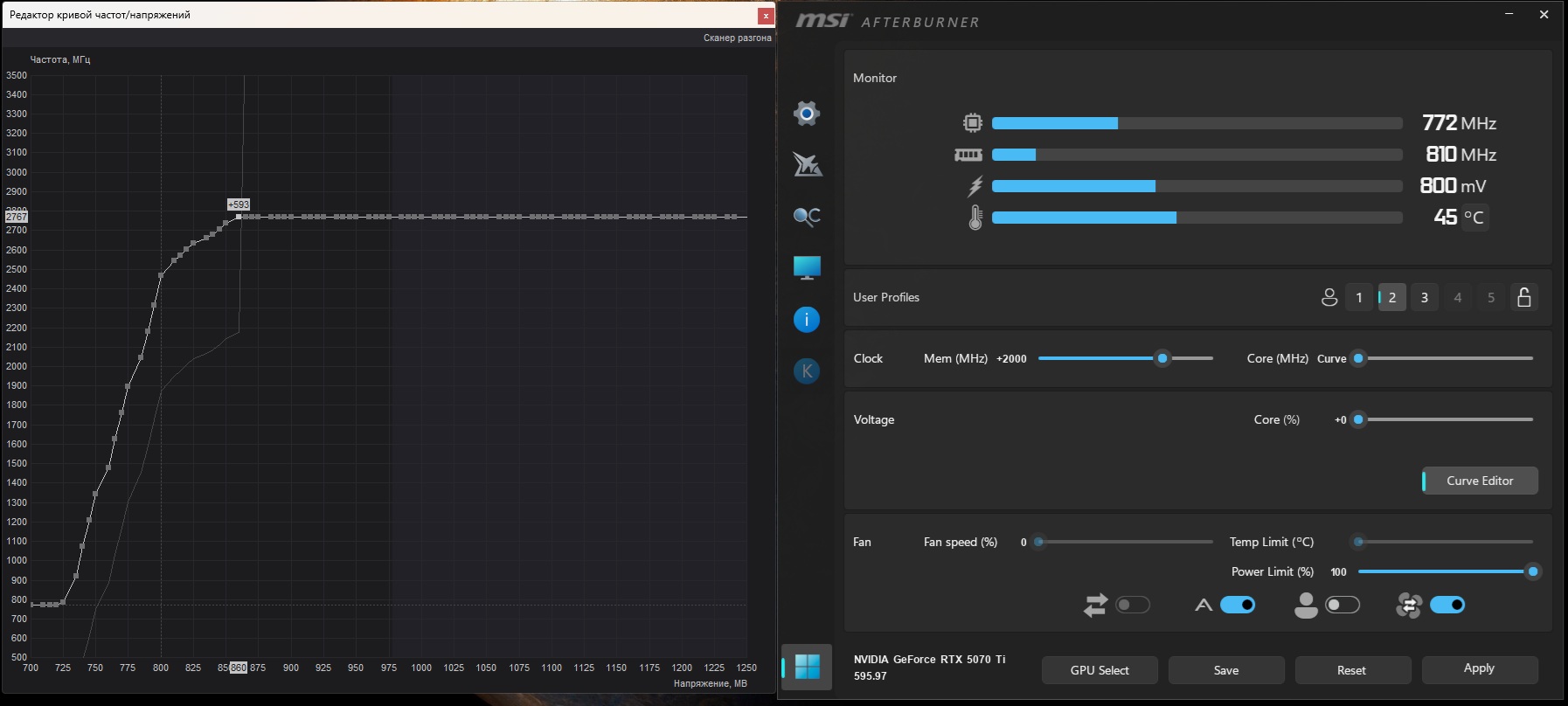
Task: Click the blue information icon
Action: tap(806, 320)
